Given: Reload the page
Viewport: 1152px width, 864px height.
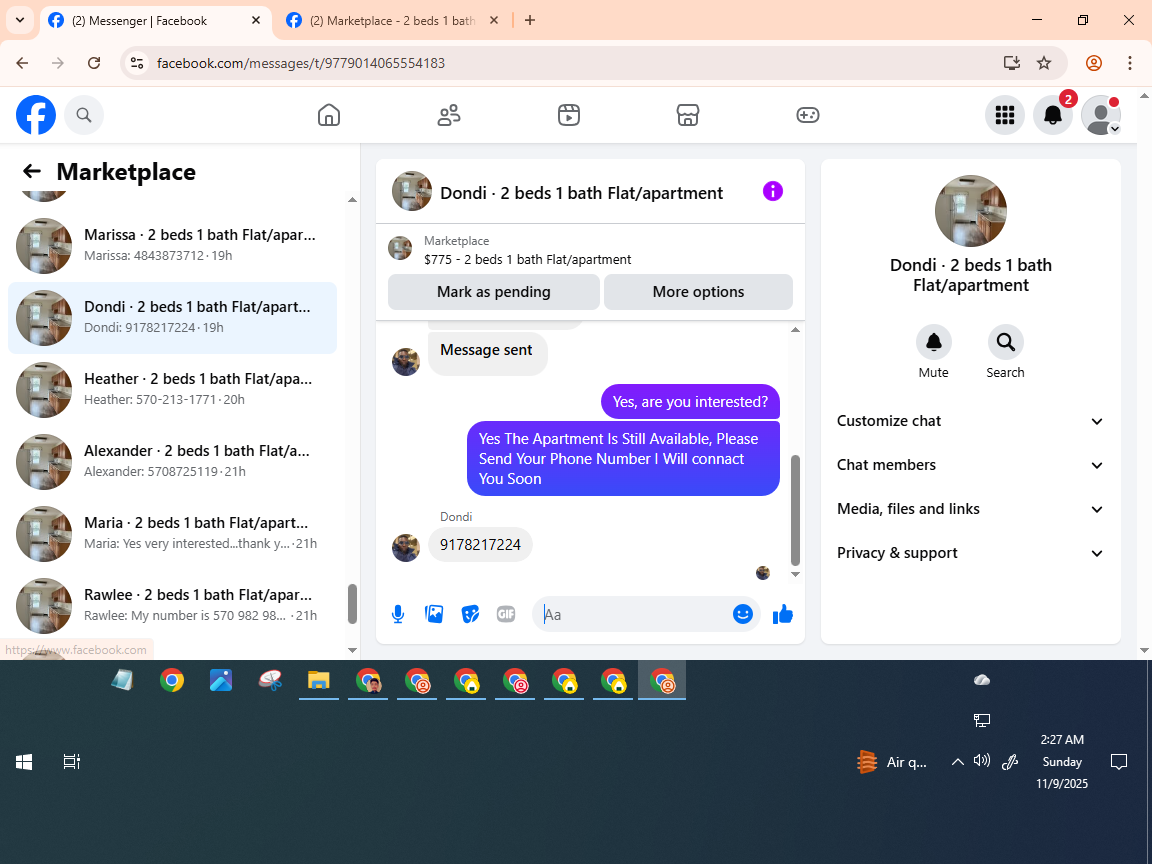Looking at the screenshot, I should pyautogui.click(x=94, y=63).
